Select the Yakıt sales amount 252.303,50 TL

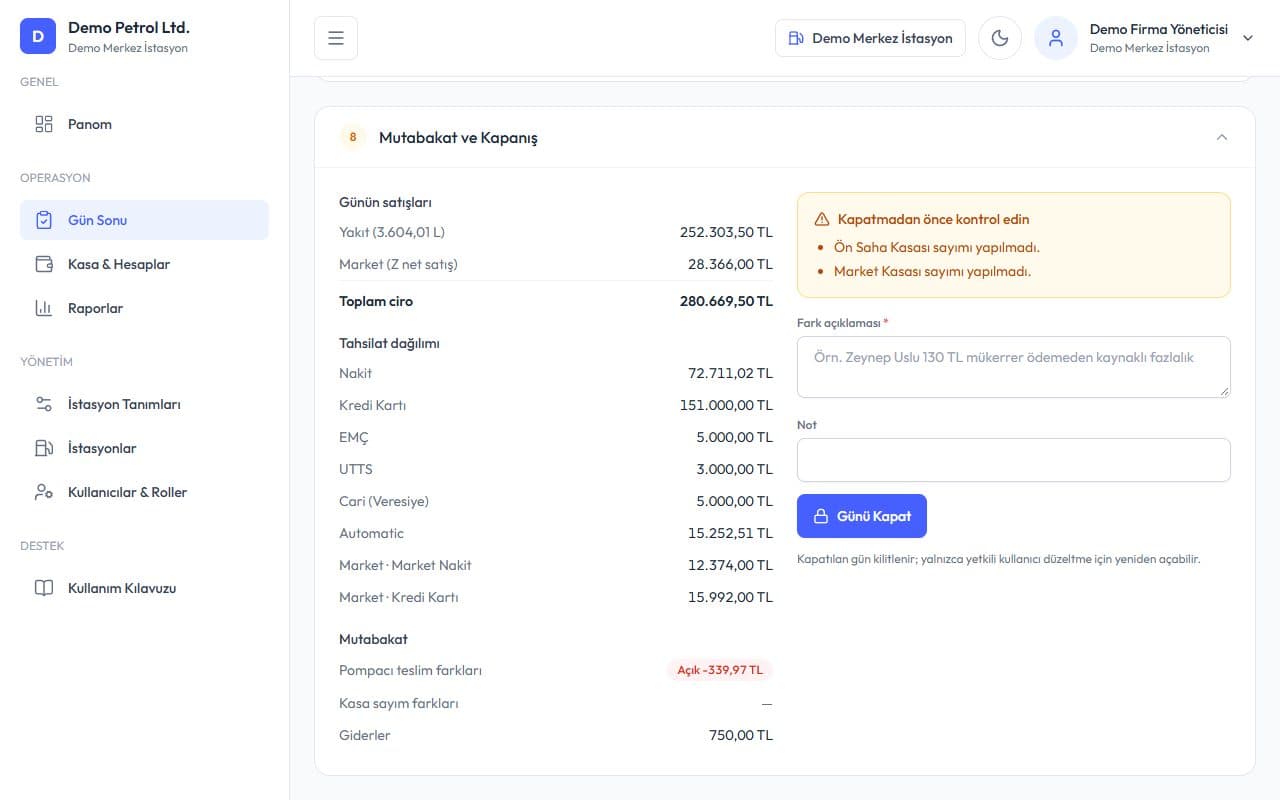tap(726, 232)
